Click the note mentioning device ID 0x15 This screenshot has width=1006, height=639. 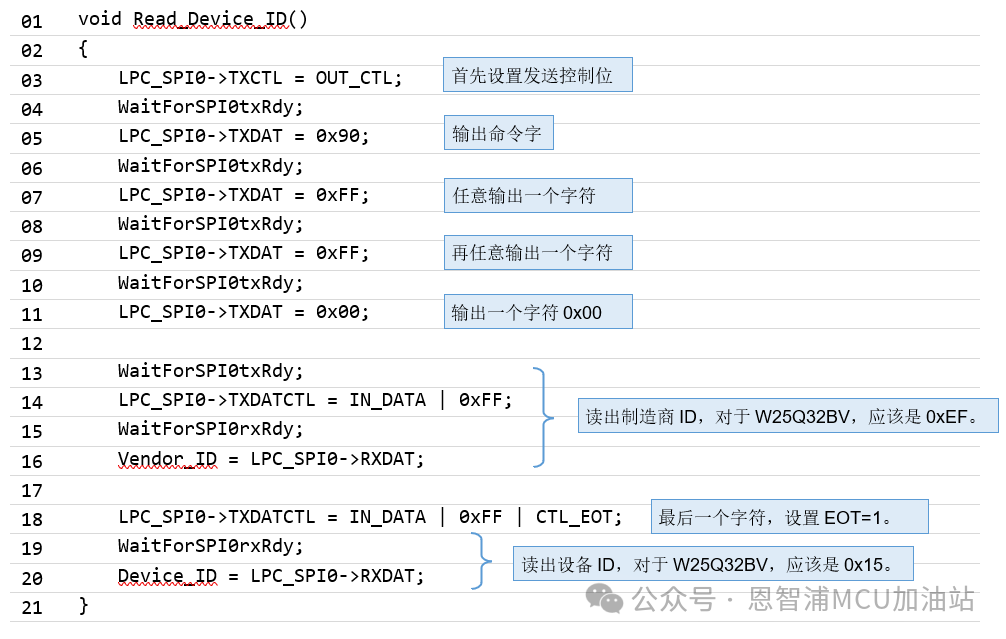coord(714,563)
